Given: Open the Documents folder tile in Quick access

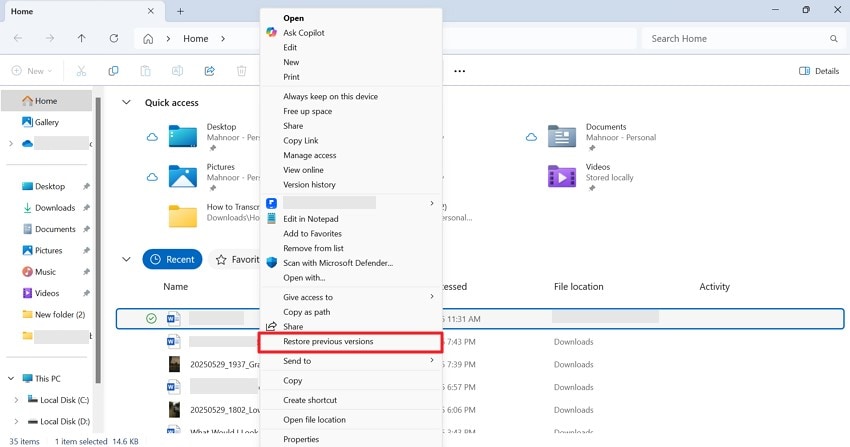Looking at the screenshot, I should (x=602, y=137).
